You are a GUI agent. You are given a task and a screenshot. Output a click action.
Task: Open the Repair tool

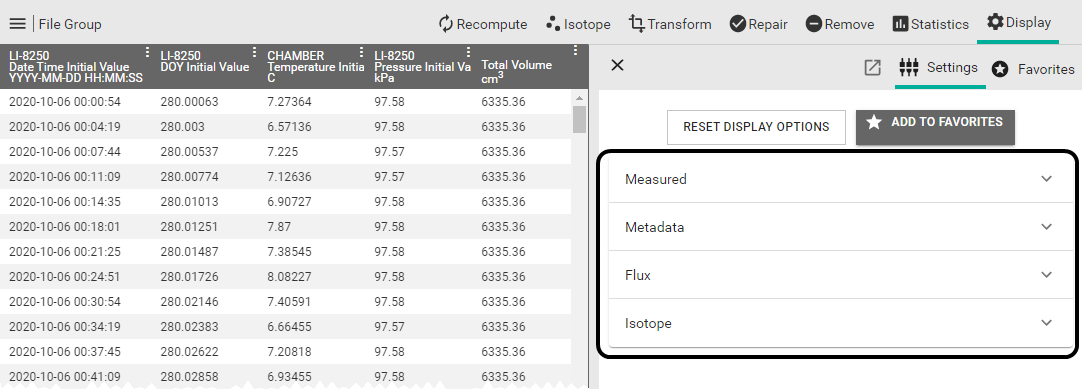tap(758, 24)
